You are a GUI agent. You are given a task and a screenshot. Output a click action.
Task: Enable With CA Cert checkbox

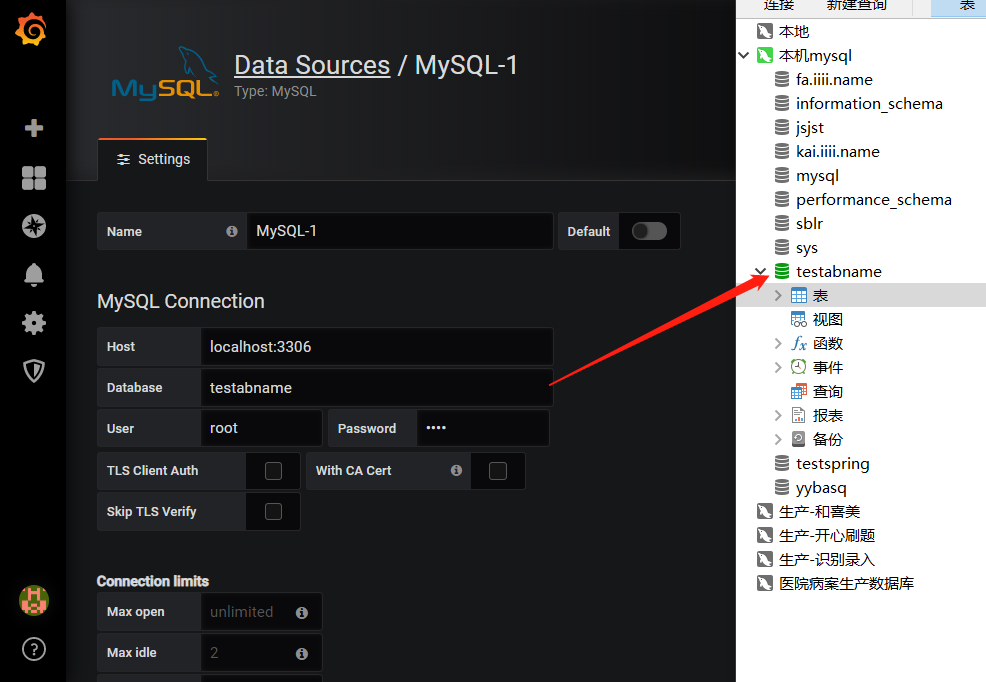[x=498, y=471]
